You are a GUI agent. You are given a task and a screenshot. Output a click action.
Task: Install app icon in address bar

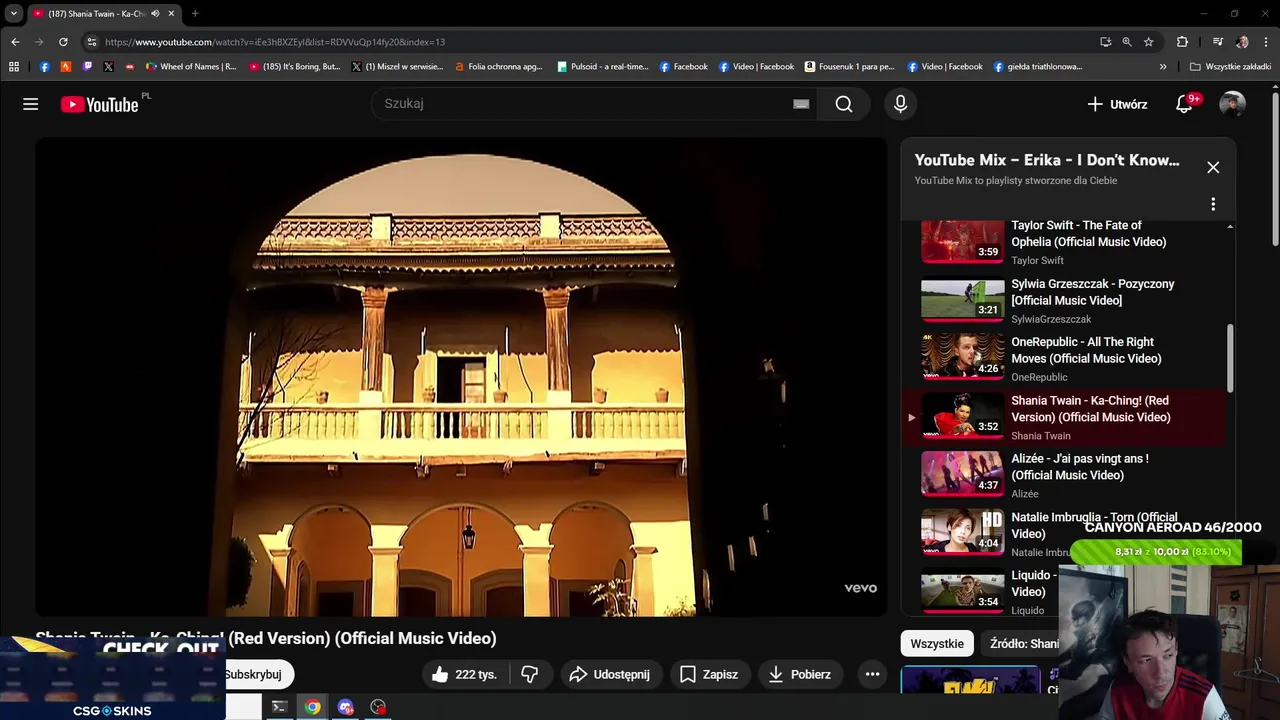point(1105,42)
